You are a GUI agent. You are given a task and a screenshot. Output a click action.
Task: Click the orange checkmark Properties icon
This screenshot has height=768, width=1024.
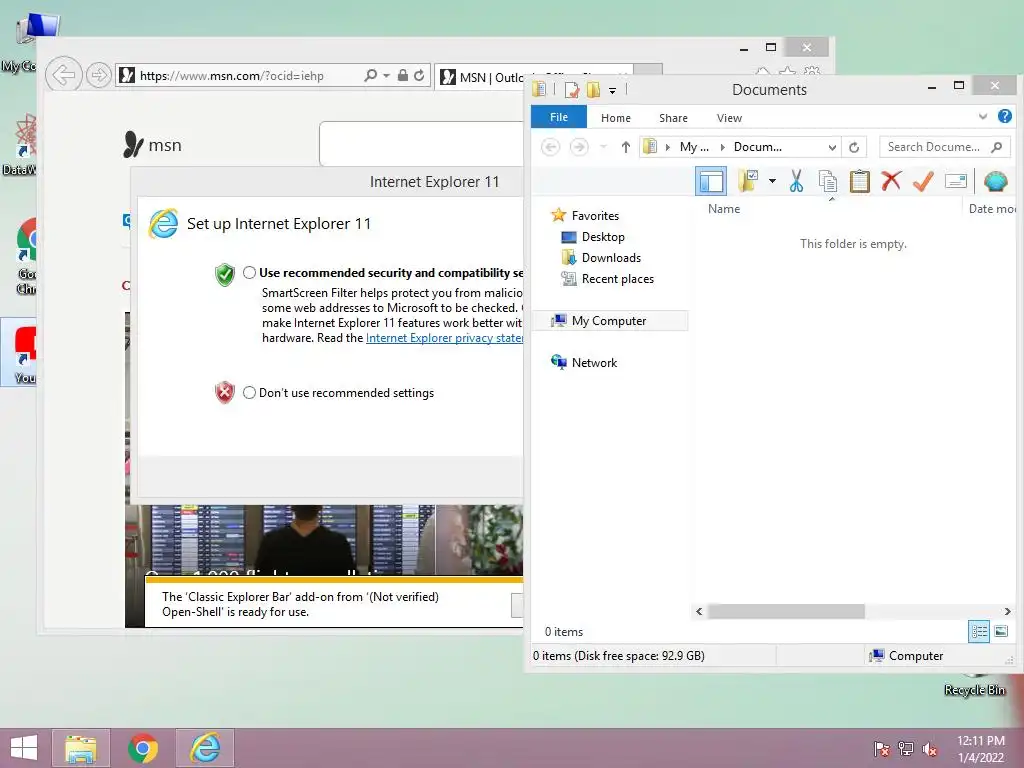[x=923, y=181]
